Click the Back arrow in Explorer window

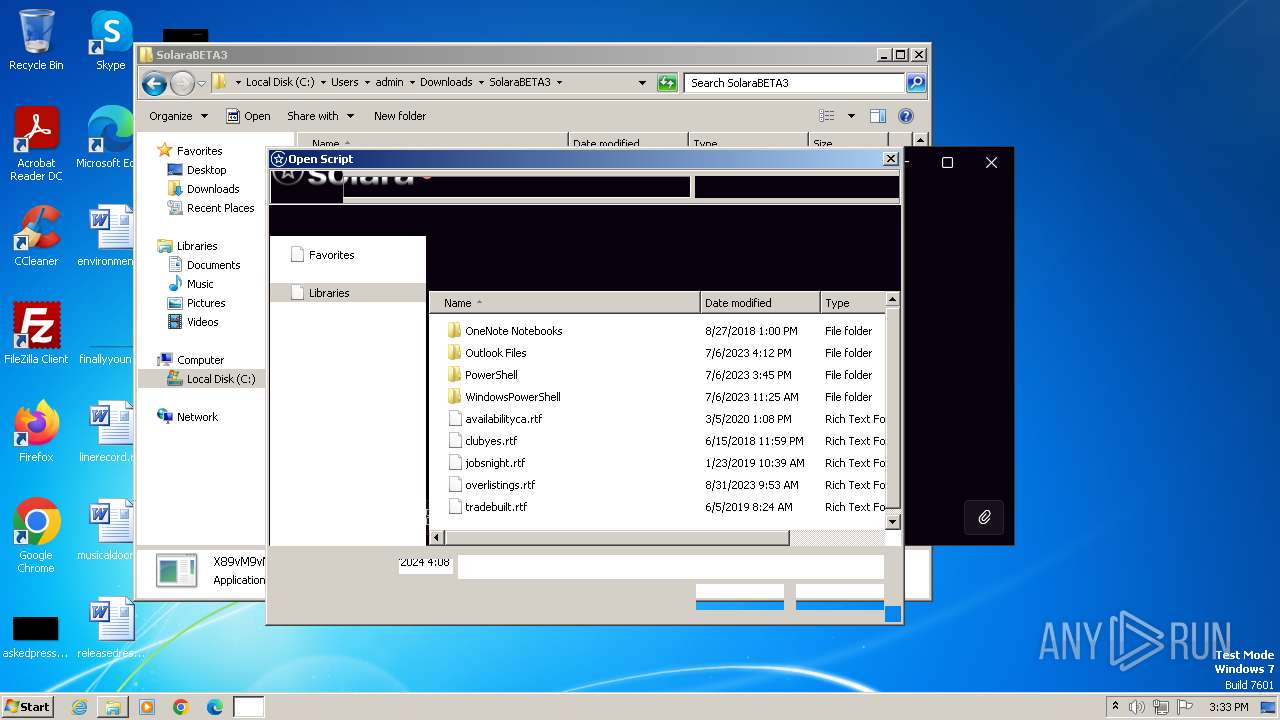point(154,83)
